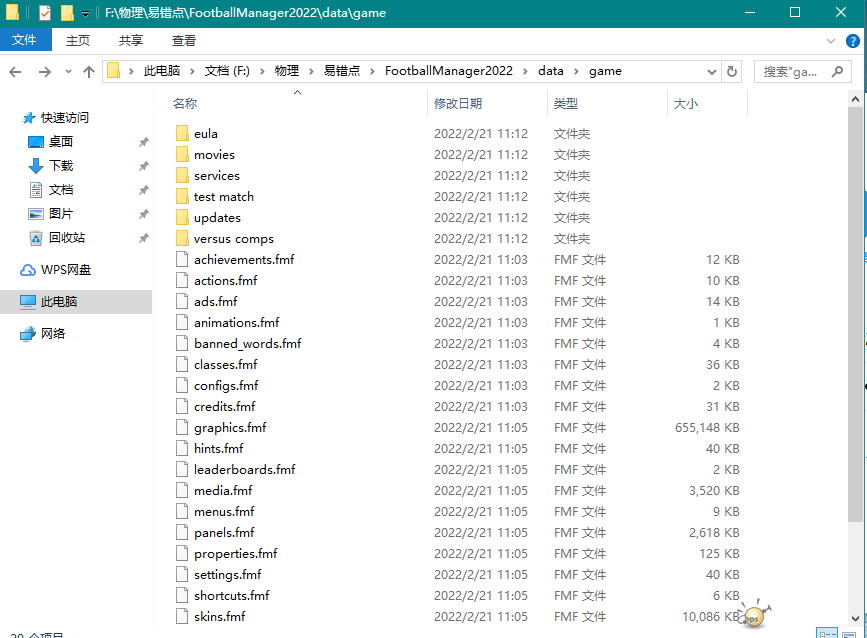Open 网络 in navigation pane
The image size is (867, 638).
click(x=52, y=333)
